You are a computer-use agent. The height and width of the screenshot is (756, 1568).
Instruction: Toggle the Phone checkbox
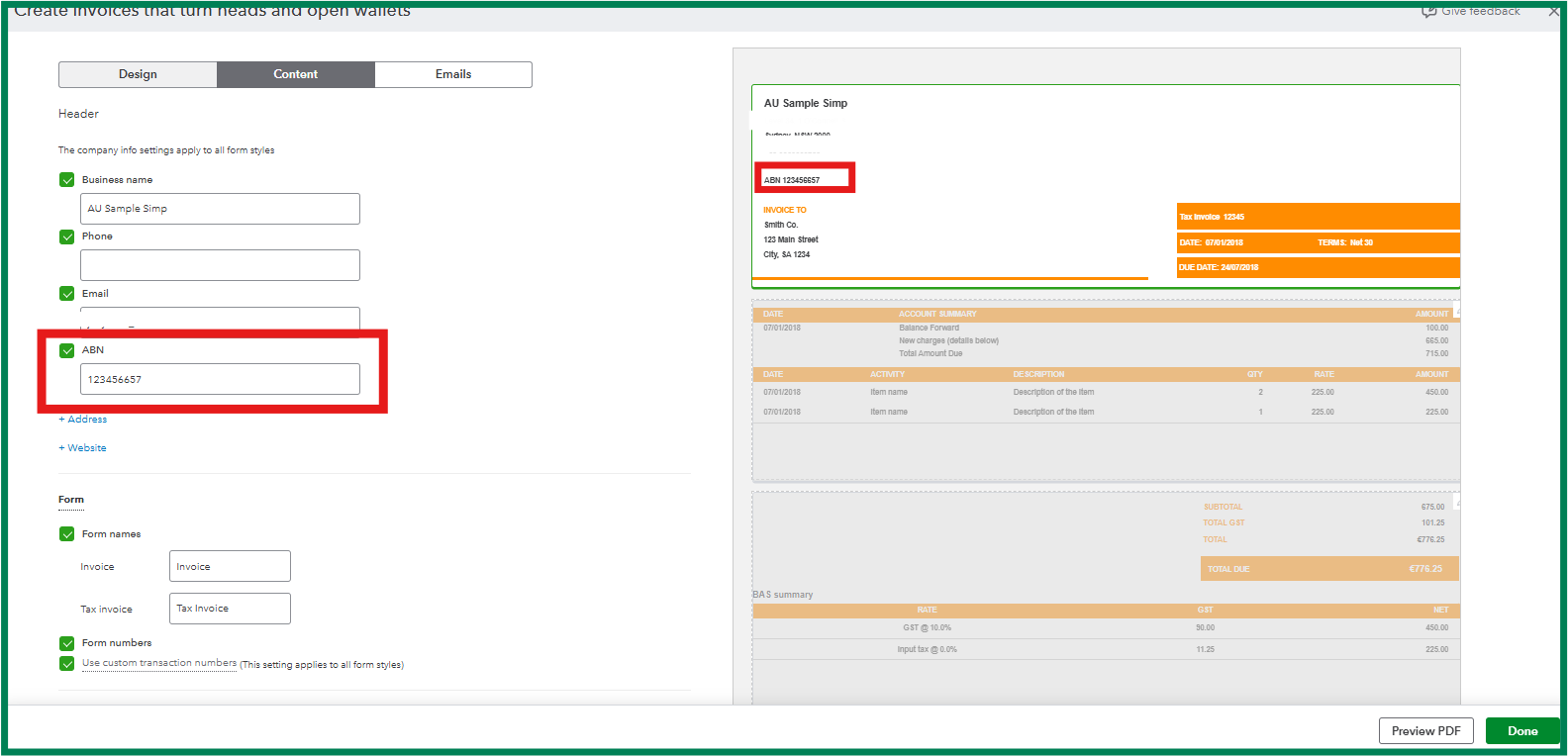[67, 236]
